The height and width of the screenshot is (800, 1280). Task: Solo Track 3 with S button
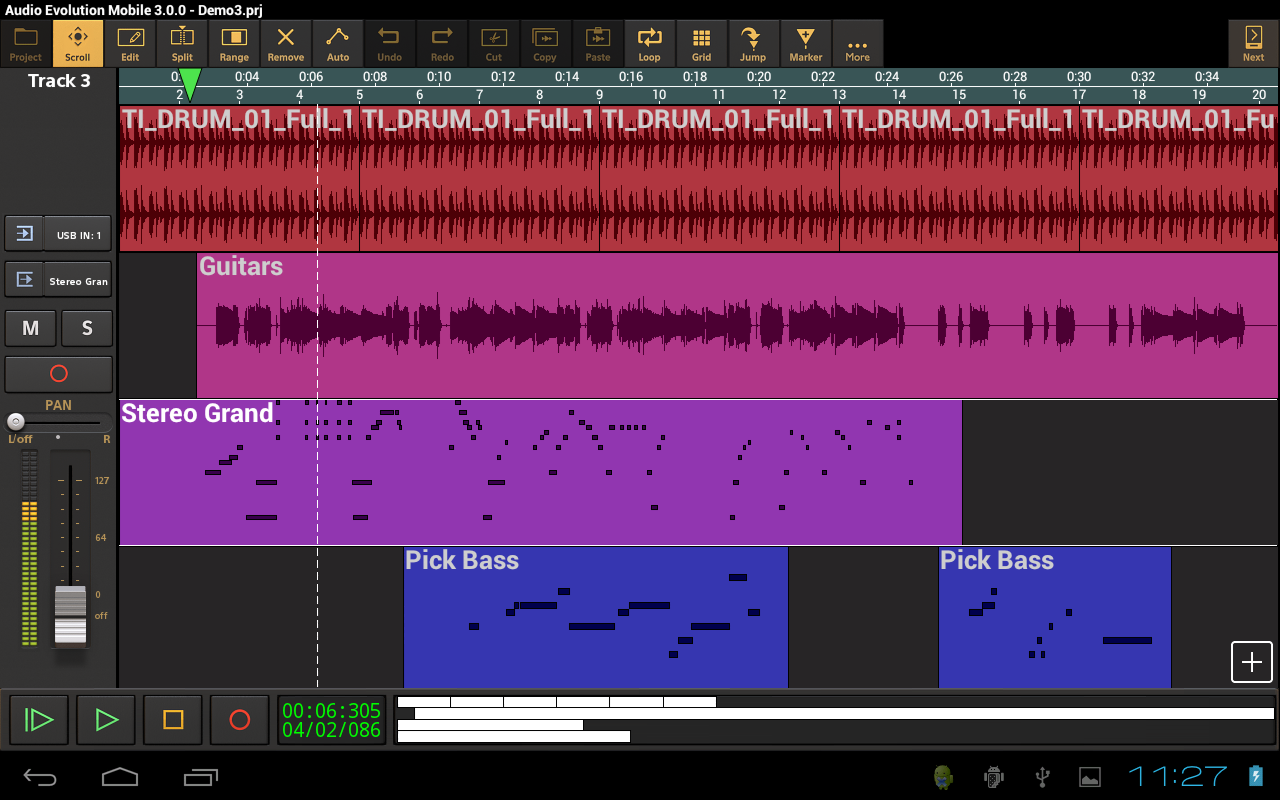click(87, 328)
